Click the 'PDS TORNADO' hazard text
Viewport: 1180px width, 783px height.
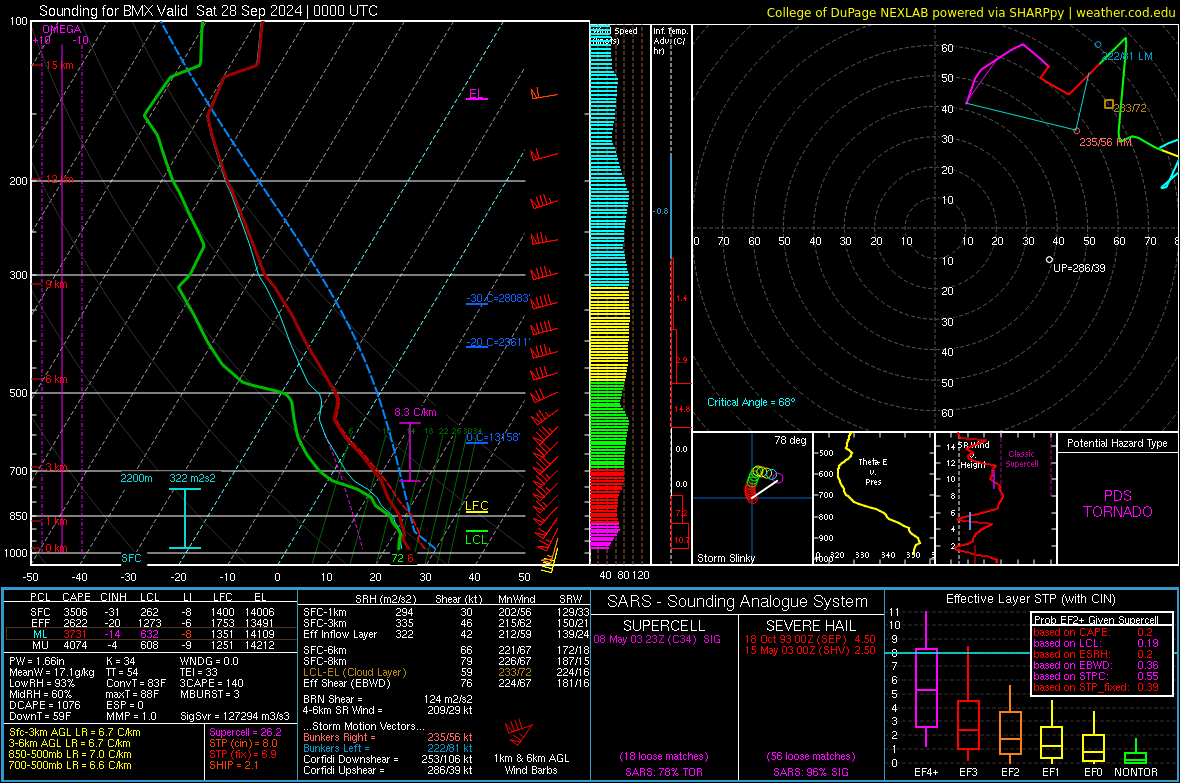point(1118,504)
